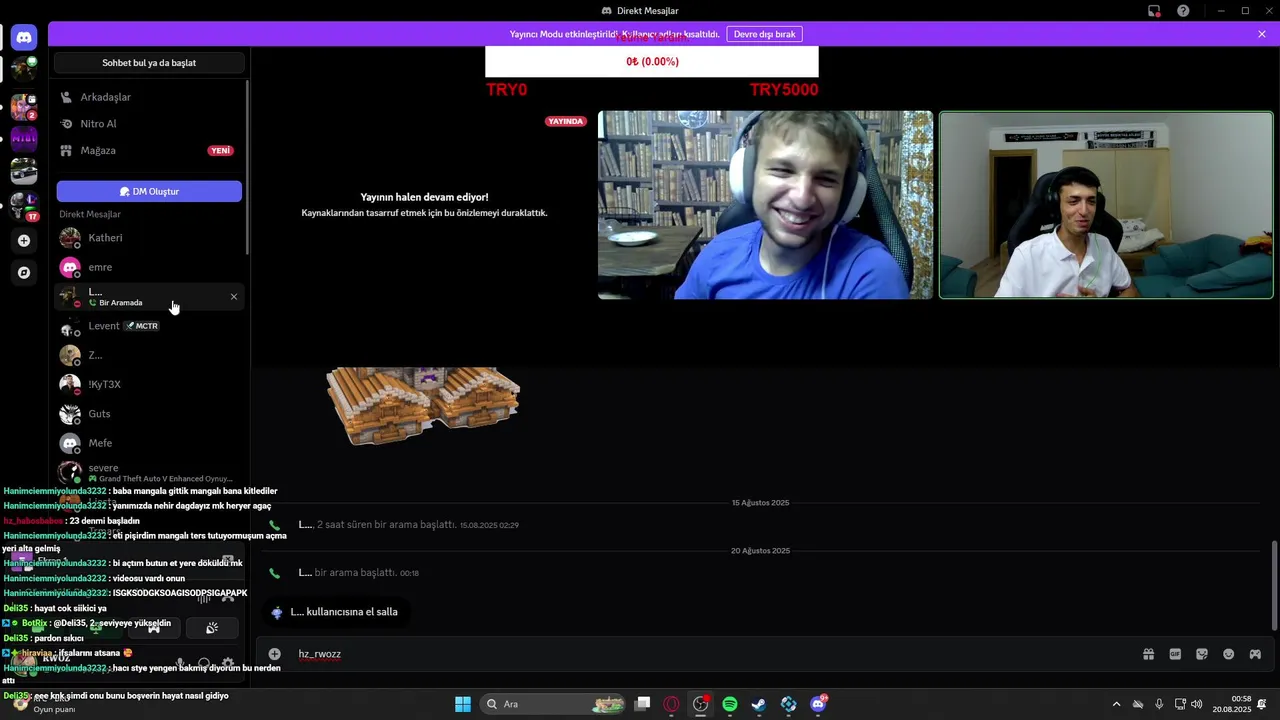This screenshot has height=720, width=1280.
Task: Open Discord home direct messages icon
Action: pos(24,37)
